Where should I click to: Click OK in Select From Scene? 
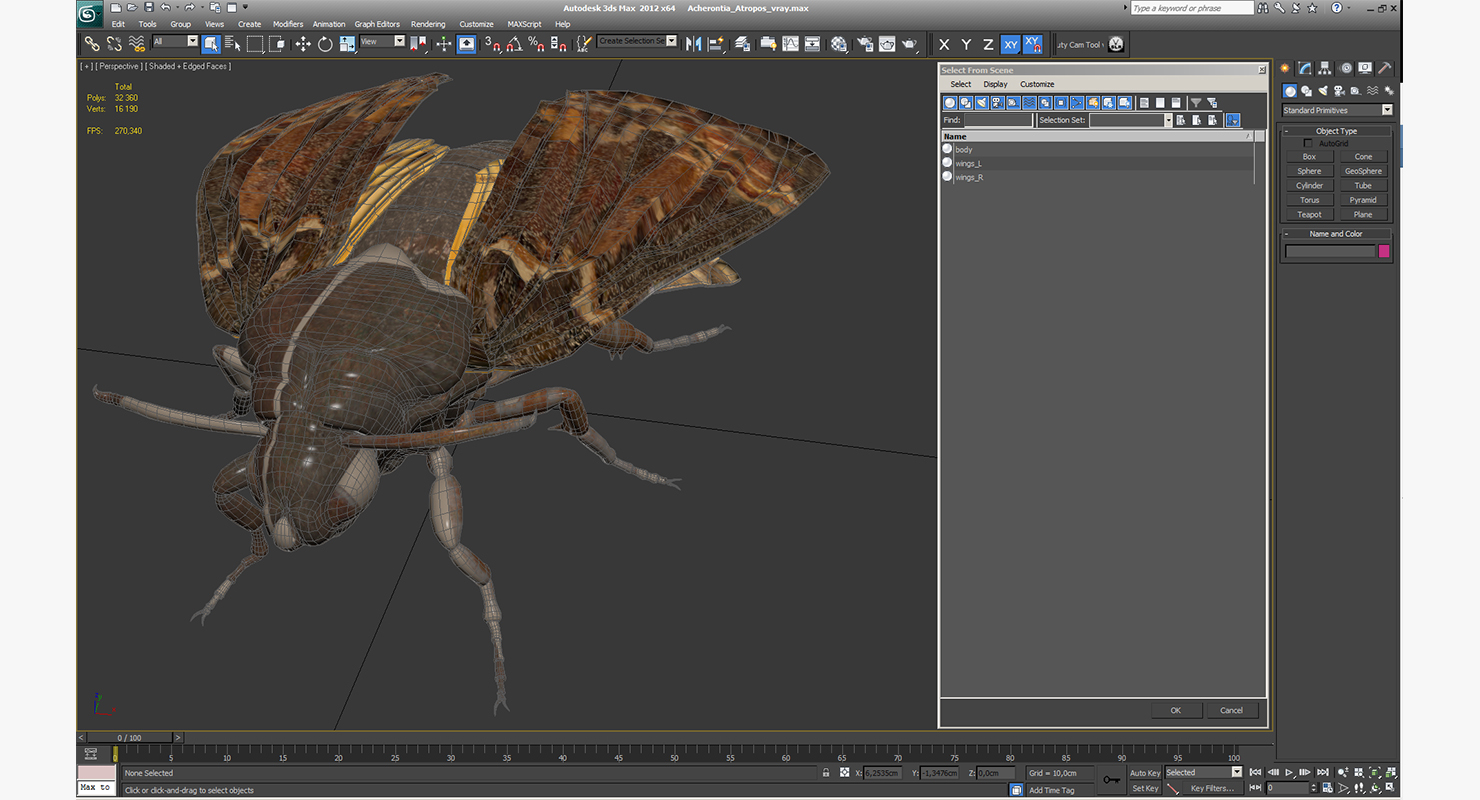pyautogui.click(x=1176, y=710)
